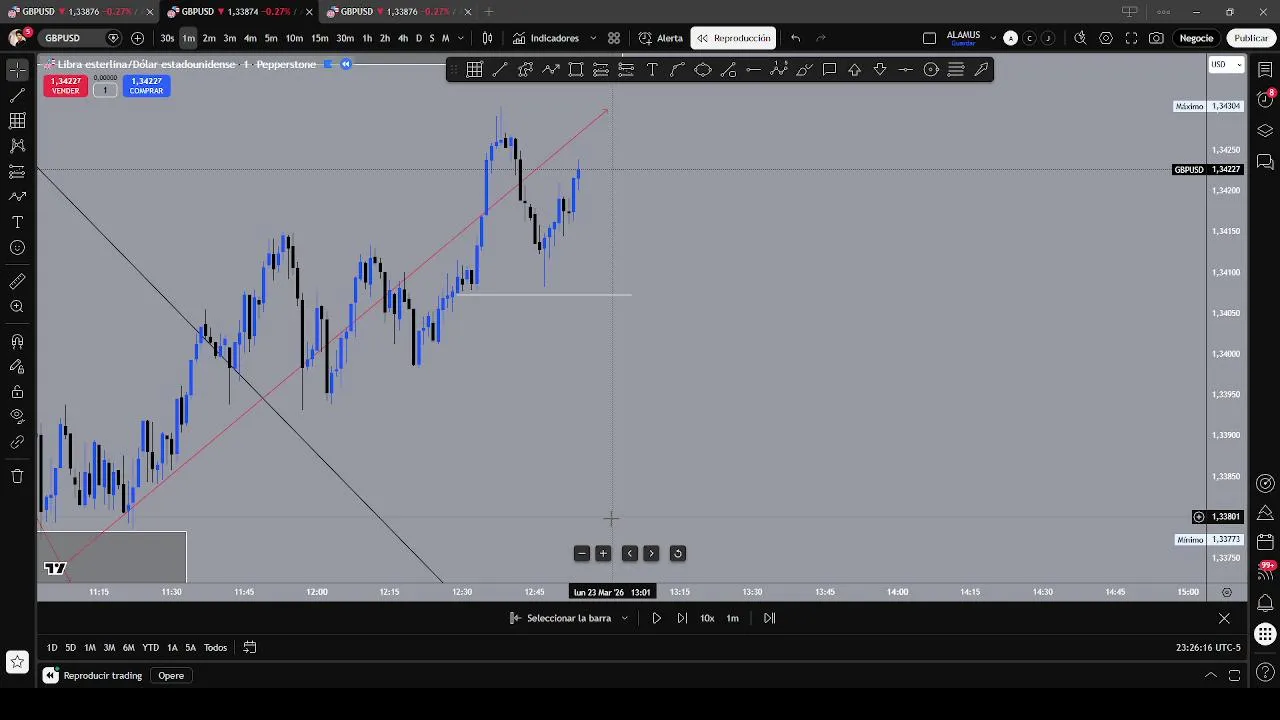Open a new browser tab

tap(489, 12)
